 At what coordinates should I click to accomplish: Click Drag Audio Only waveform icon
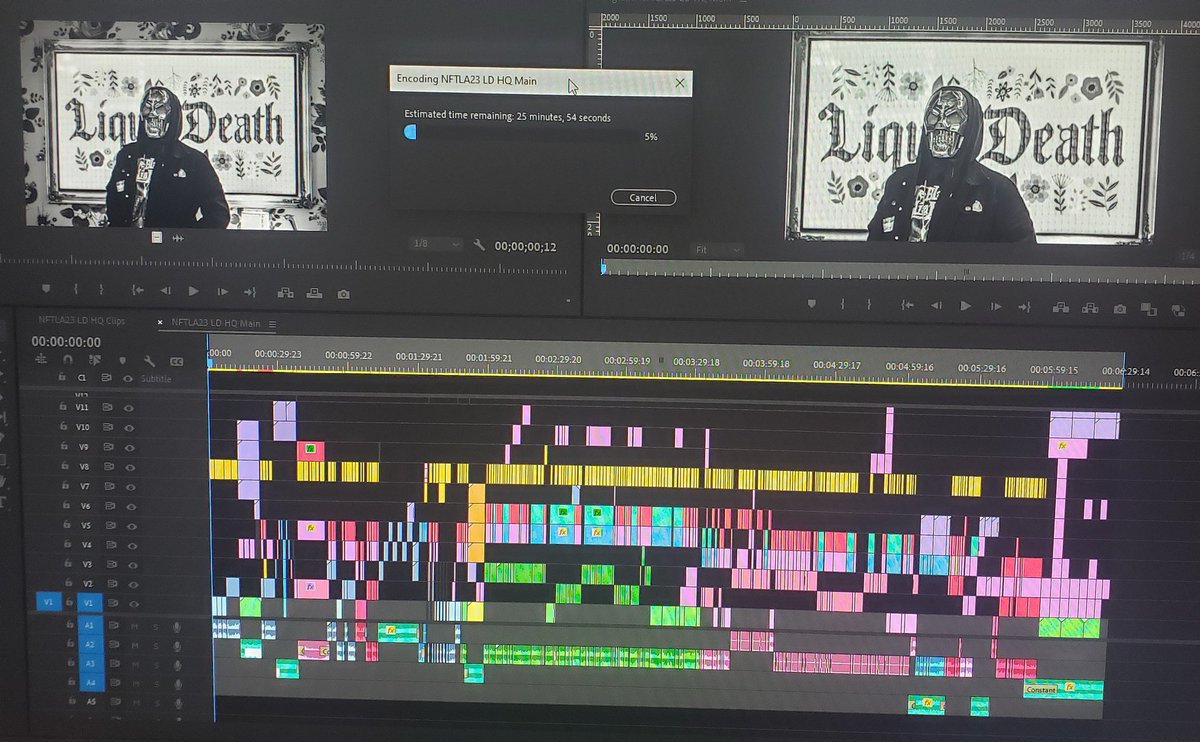[x=179, y=238]
